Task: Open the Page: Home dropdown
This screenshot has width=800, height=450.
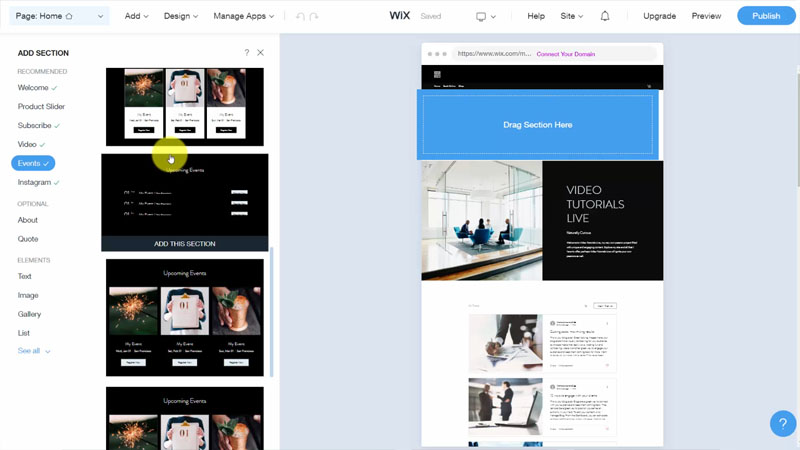Action: click(x=56, y=16)
